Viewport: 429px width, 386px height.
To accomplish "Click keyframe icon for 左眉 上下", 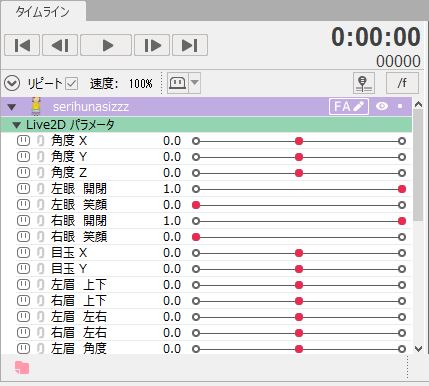I will tap(23, 285).
